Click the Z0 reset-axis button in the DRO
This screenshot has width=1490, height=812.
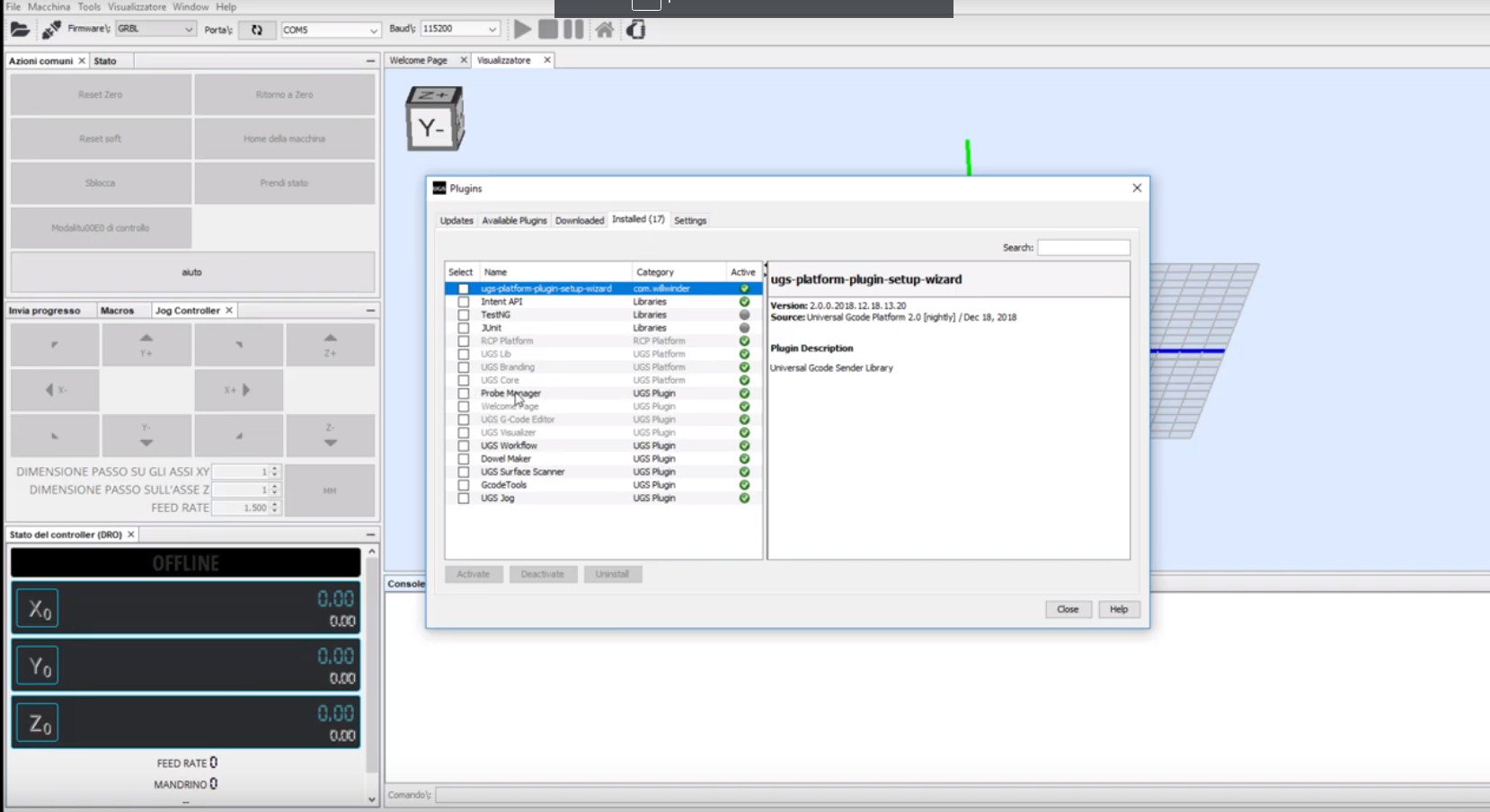(x=38, y=723)
